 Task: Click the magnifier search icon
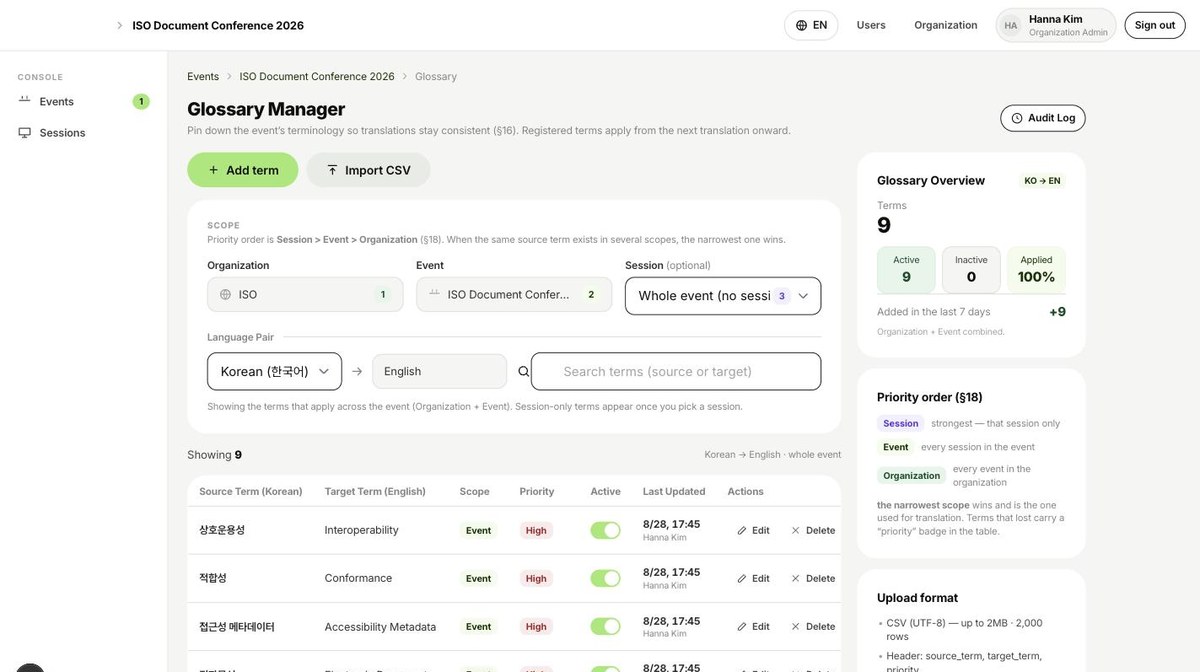[523, 371]
